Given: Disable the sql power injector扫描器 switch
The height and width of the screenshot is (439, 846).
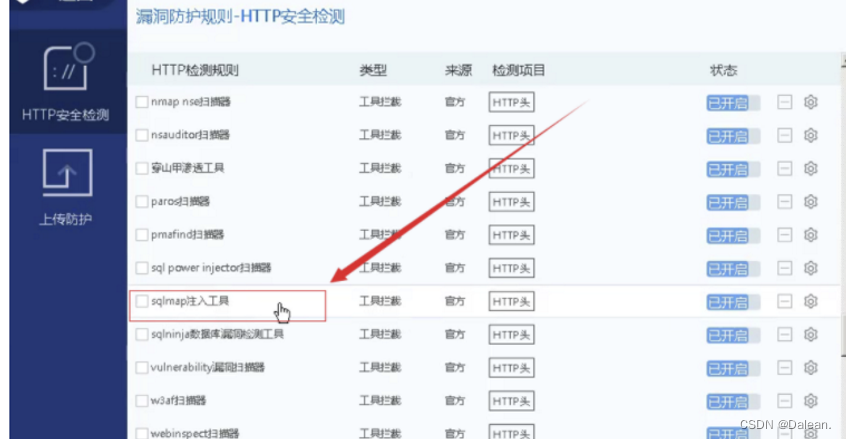Looking at the screenshot, I should click(x=733, y=268).
